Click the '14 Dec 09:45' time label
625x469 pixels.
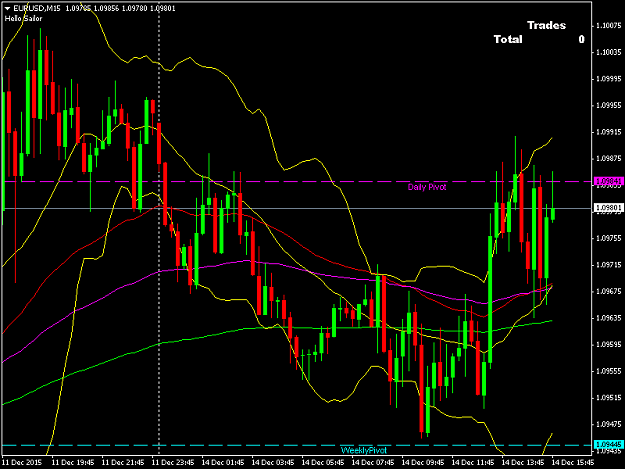pyautogui.click(x=423, y=463)
